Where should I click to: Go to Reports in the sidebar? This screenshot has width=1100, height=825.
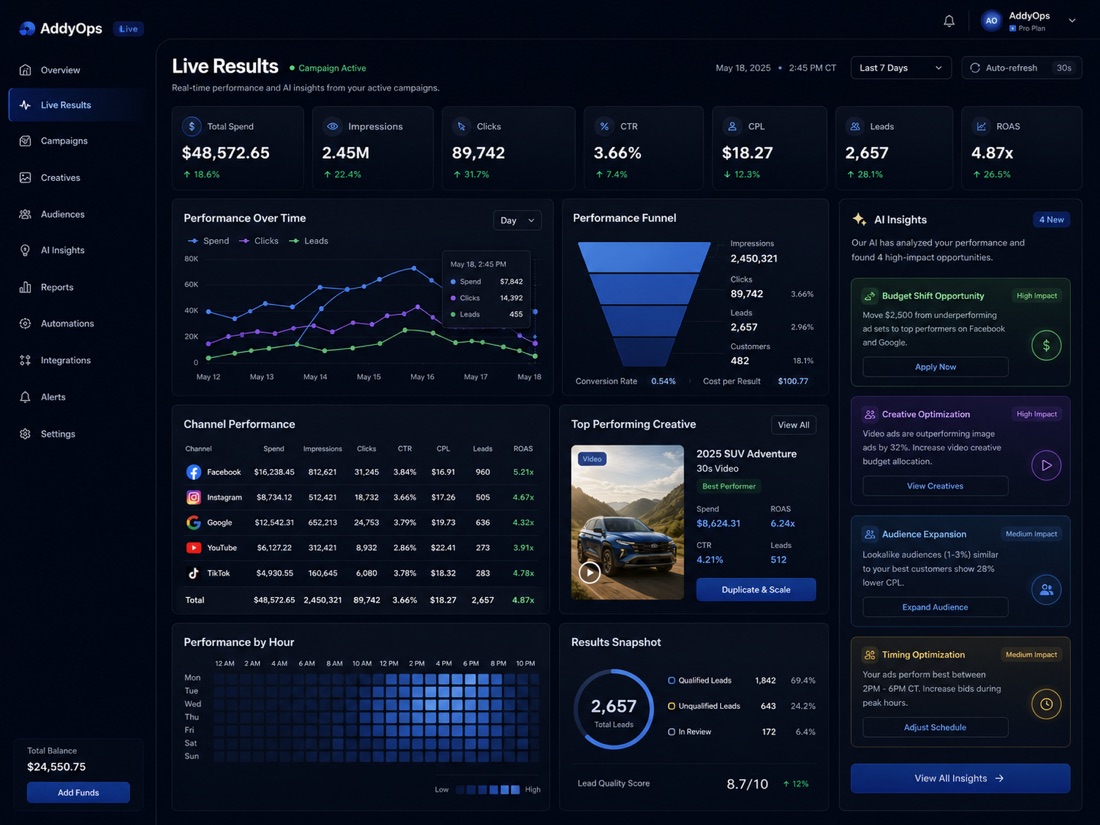74,287
